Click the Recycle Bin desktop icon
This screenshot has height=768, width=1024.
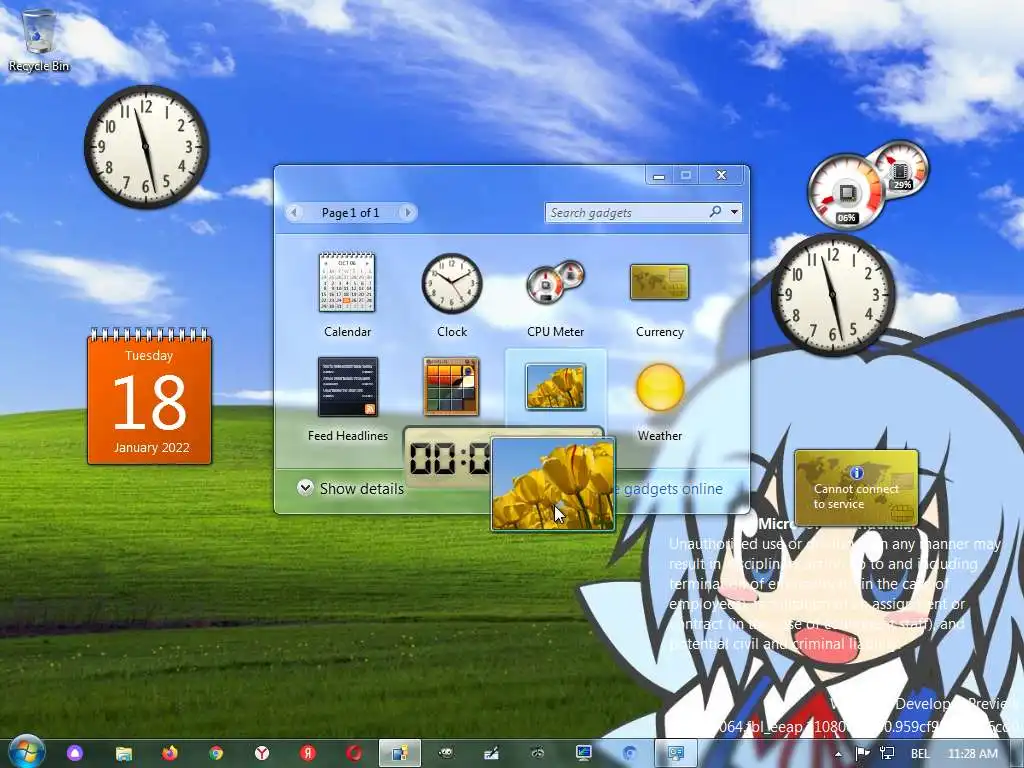(x=39, y=40)
